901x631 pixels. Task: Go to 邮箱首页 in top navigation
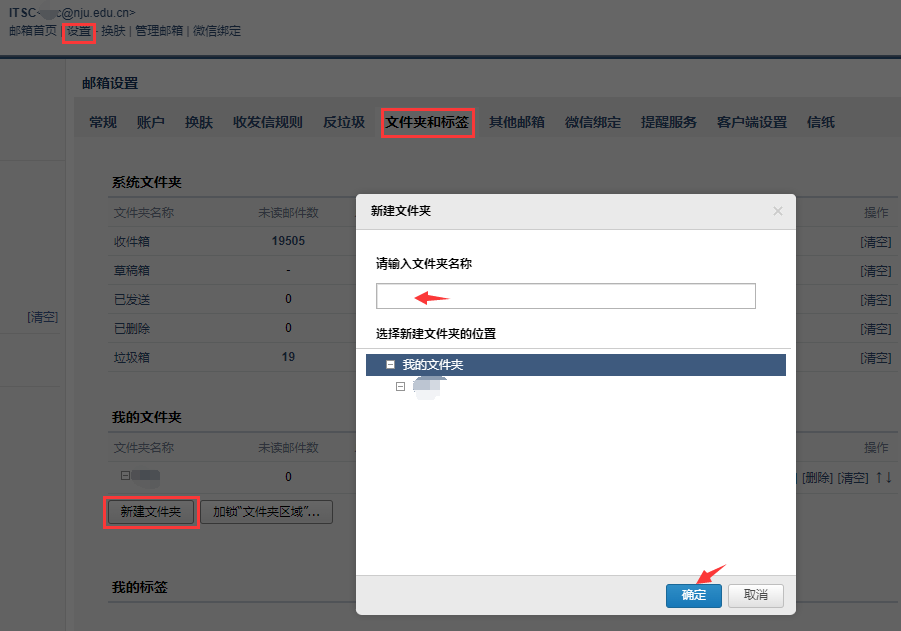pyautogui.click(x=32, y=31)
